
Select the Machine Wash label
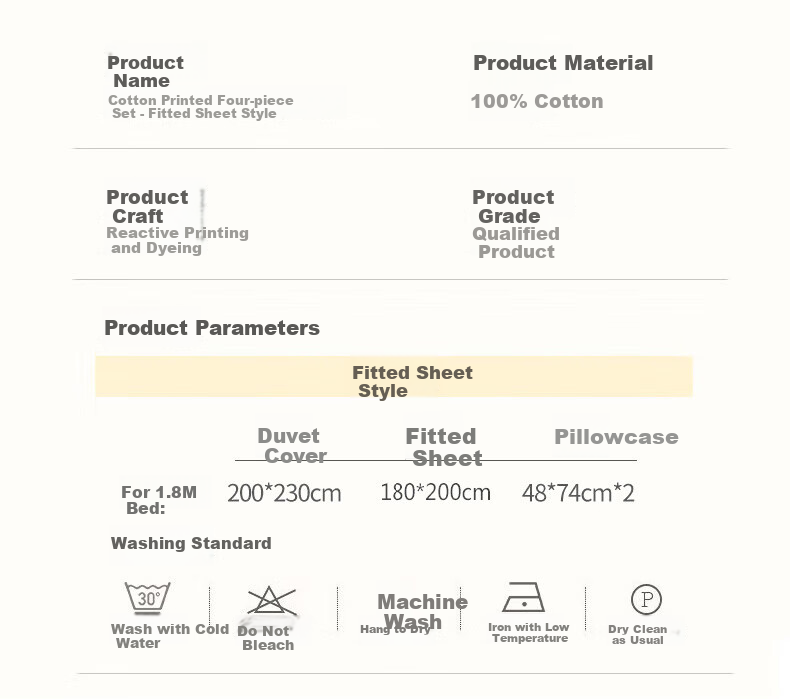pyautogui.click(x=422, y=611)
